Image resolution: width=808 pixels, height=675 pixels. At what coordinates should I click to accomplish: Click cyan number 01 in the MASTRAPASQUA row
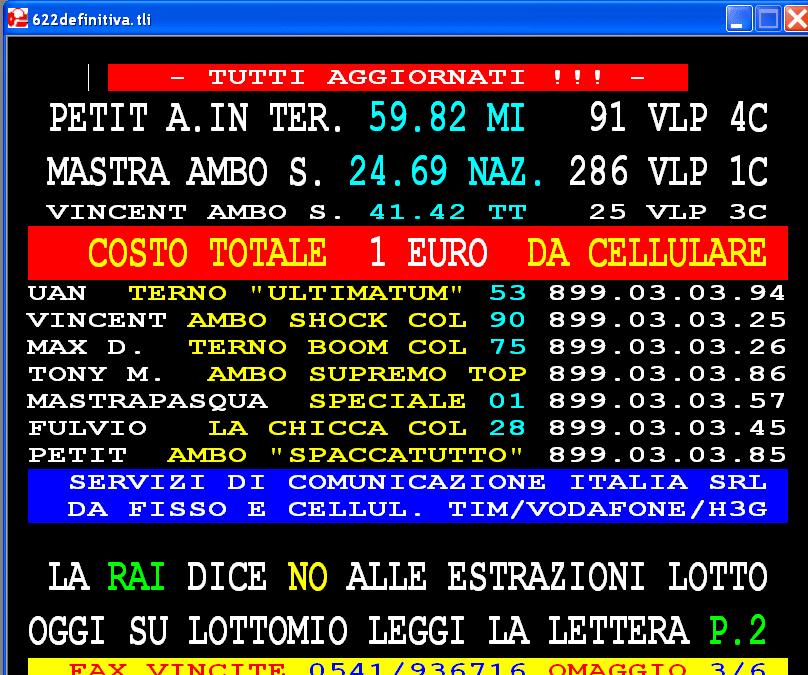[x=508, y=401]
